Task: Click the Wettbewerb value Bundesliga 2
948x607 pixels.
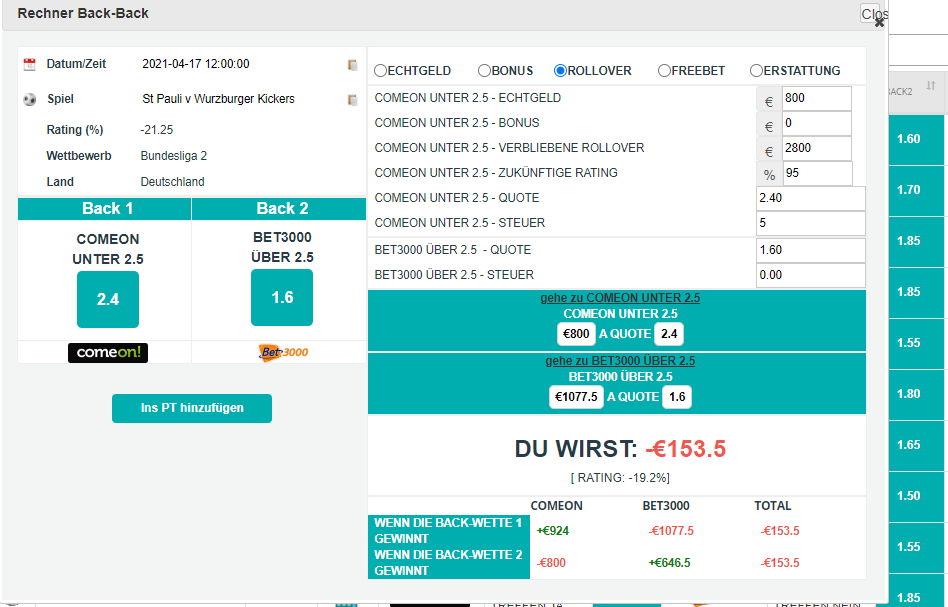Action: click(x=174, y=156)
